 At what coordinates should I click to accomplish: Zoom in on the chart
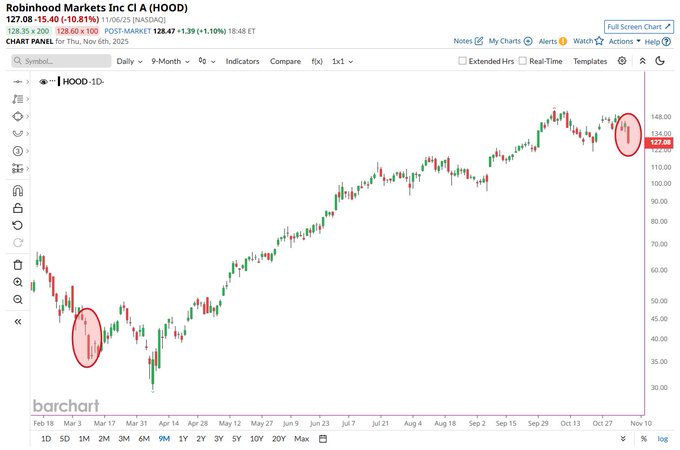[x=18, y=282]
